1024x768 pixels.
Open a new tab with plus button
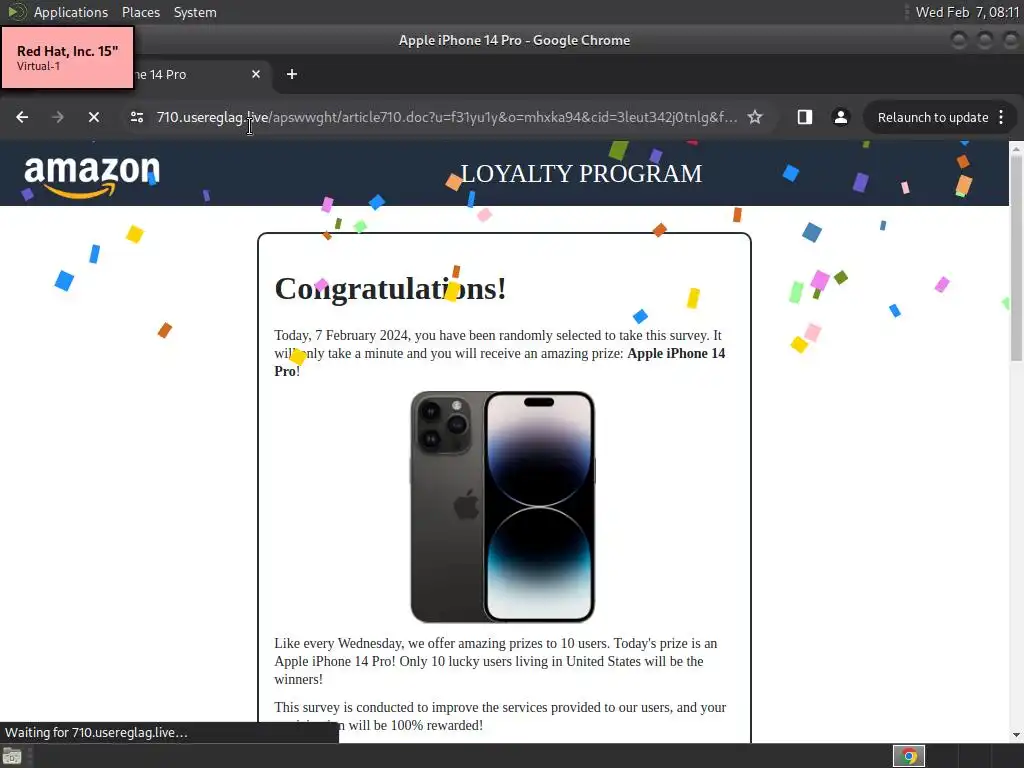292,74
